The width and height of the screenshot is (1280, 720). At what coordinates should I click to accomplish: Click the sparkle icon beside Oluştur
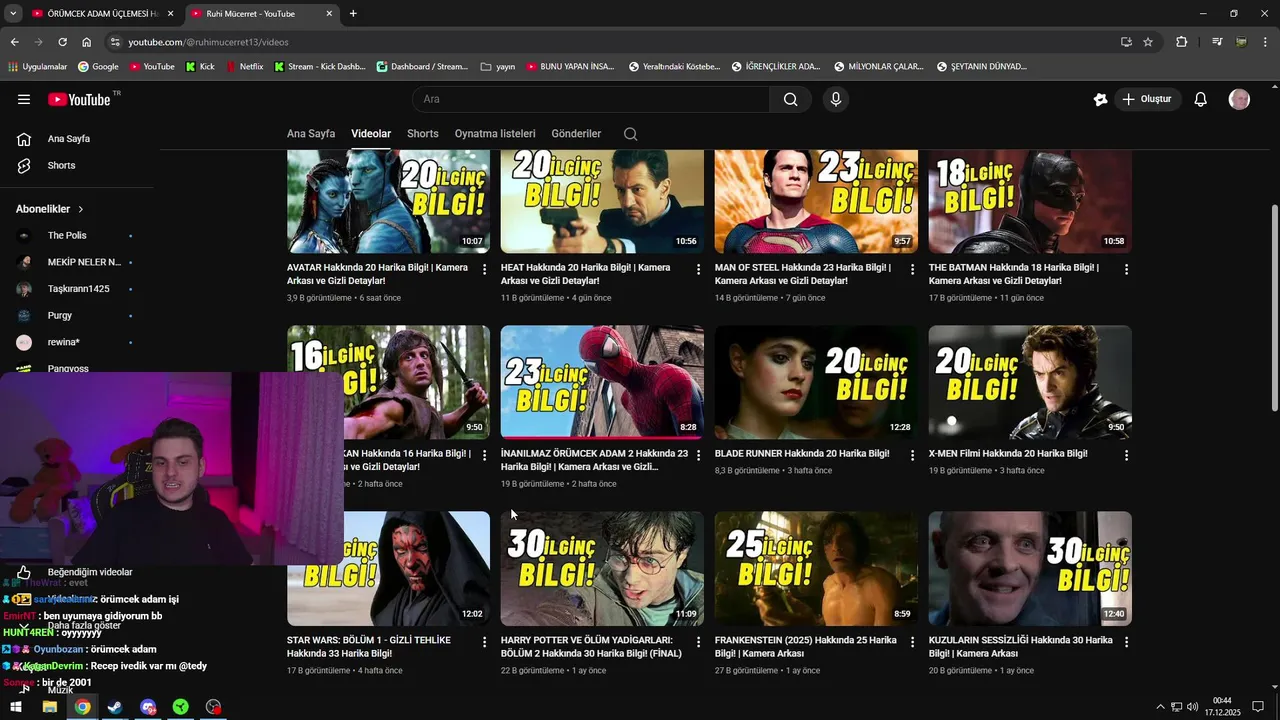coord(1100,99)
